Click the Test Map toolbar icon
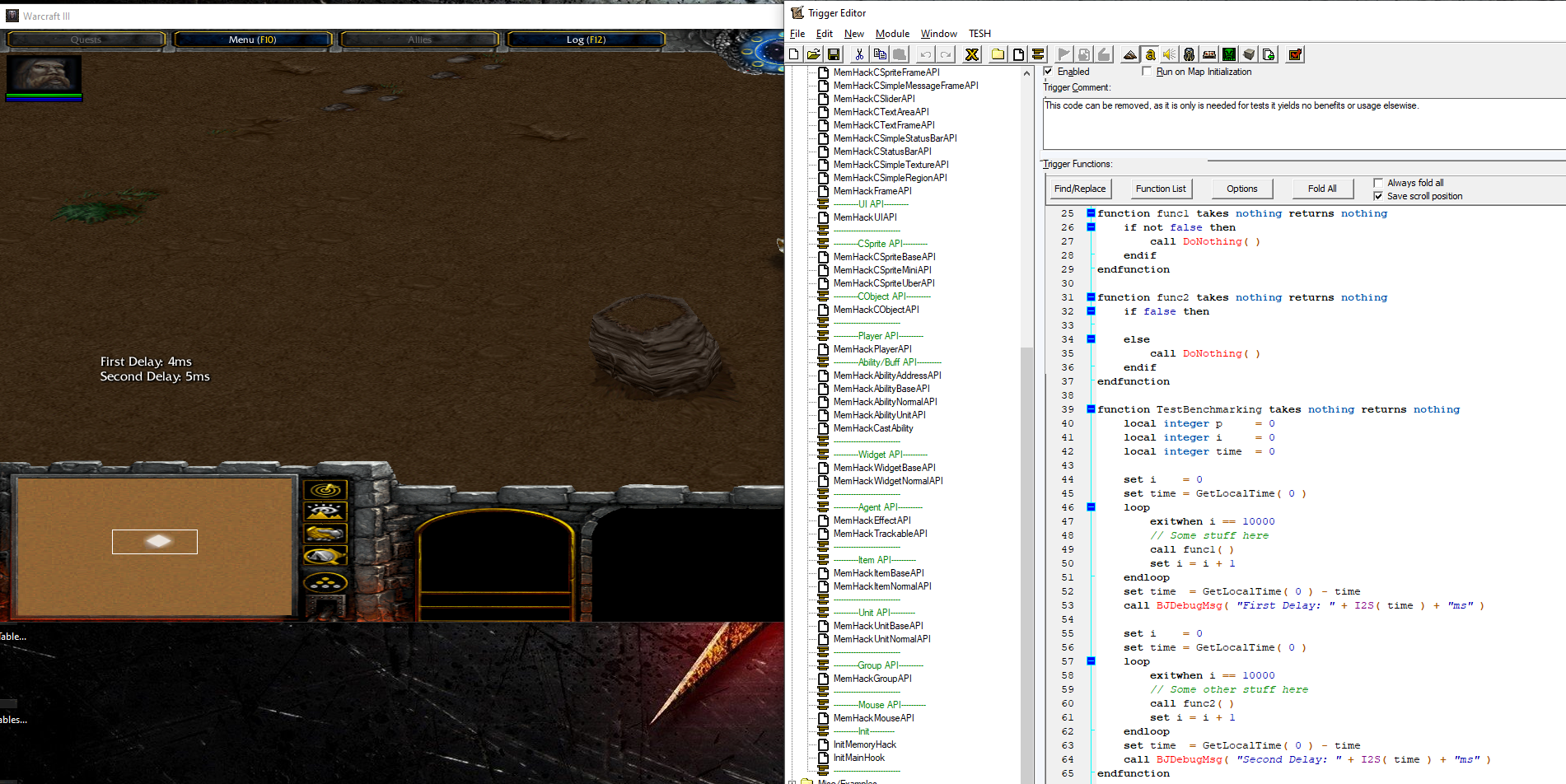The height and width of the screenshot is (784, 1566). click(1295, 54)
